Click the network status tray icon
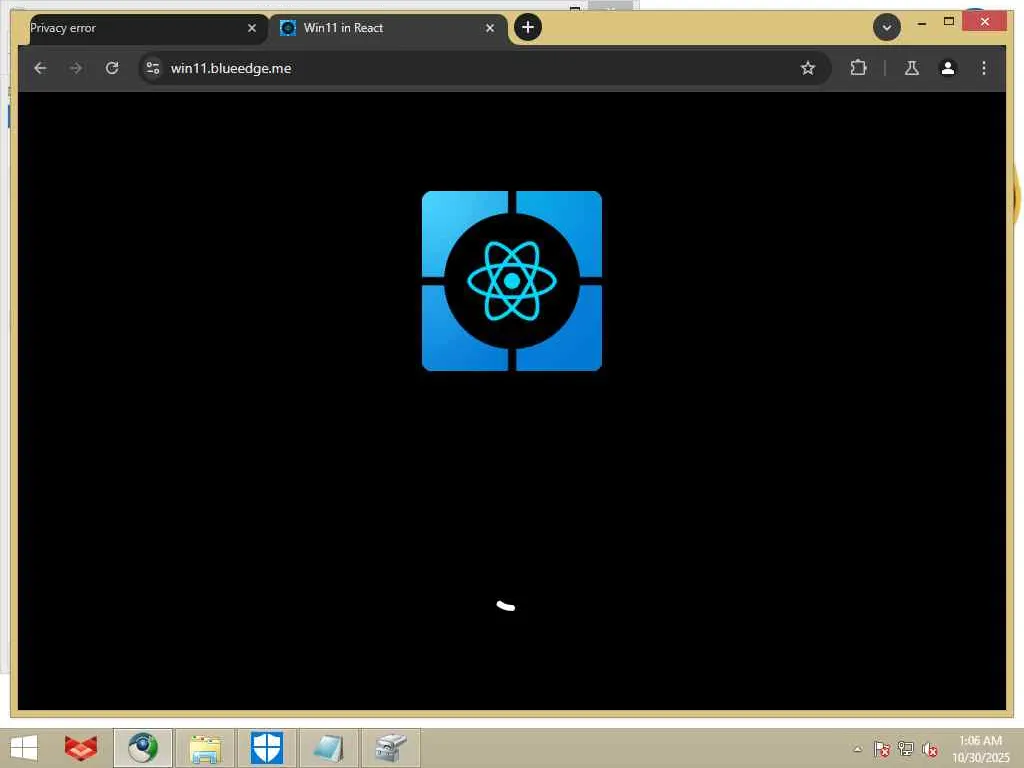1024x768 pixels. click(x=906, y=749)
